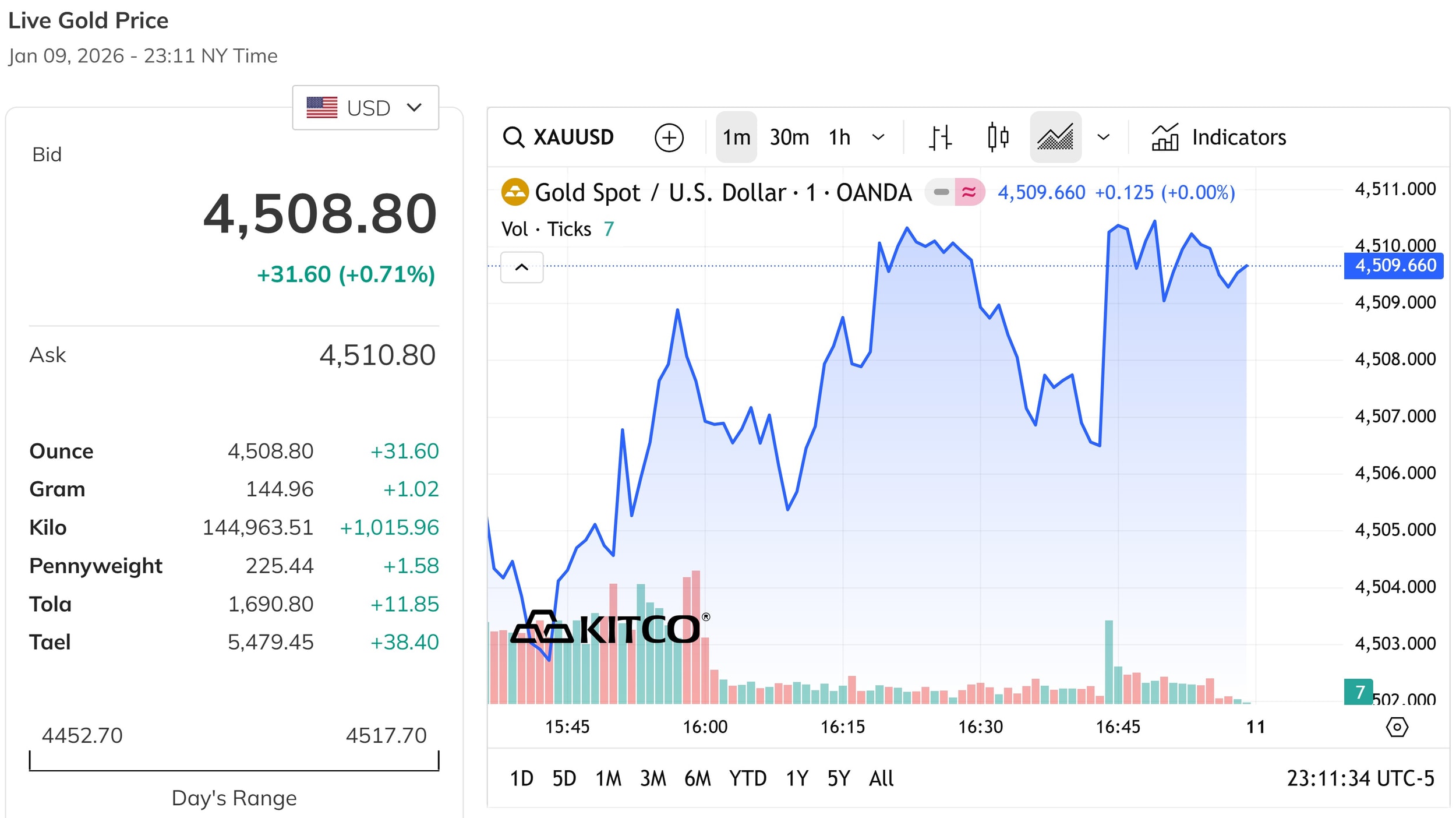1456x818 pixels.
Task: Select the candlestick chart style icon
Action: [998, 137]
